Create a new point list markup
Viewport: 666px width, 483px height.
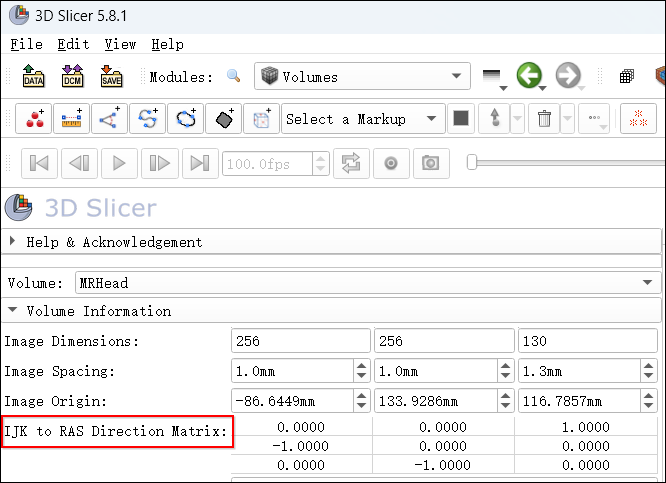tap(37, 119)
